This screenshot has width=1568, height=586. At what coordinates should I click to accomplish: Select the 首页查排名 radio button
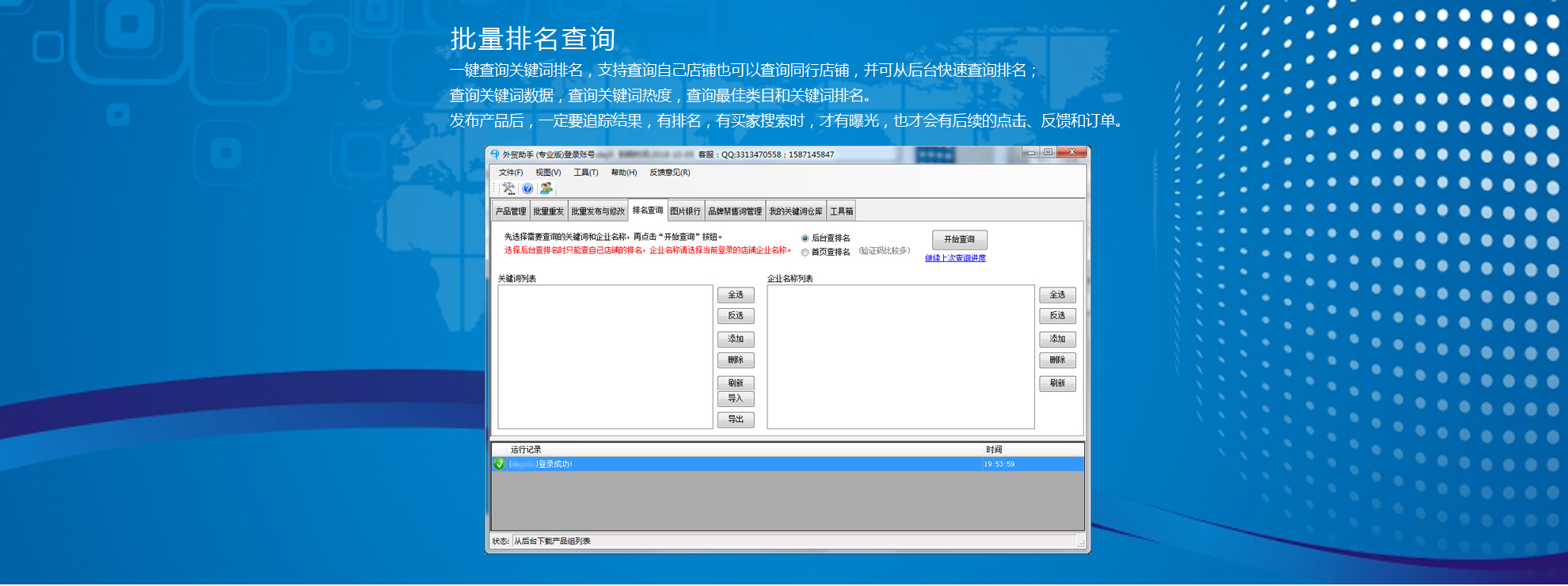805,253
